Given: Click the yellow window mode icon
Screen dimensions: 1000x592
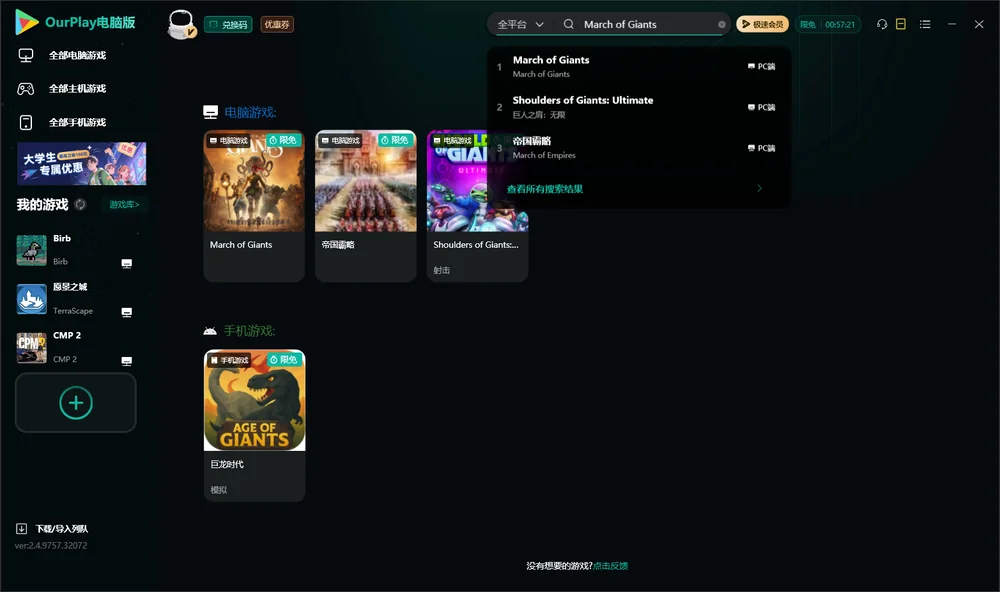Looking at the screenshot, I should click(901, 24).
